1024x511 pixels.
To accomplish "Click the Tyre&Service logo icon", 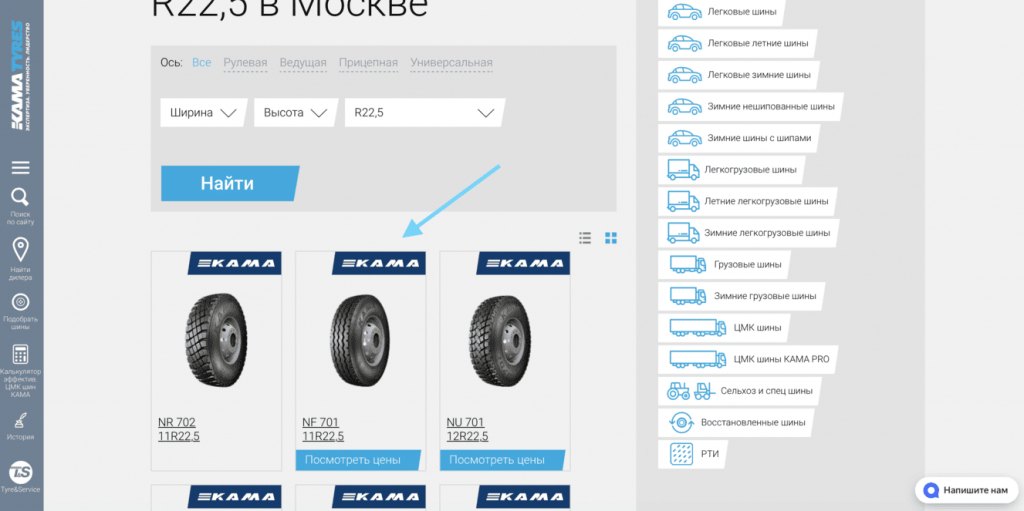I will coord(21,472).
